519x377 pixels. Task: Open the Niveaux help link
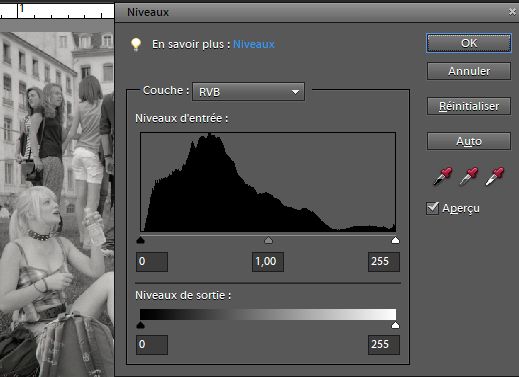point(254,44)
